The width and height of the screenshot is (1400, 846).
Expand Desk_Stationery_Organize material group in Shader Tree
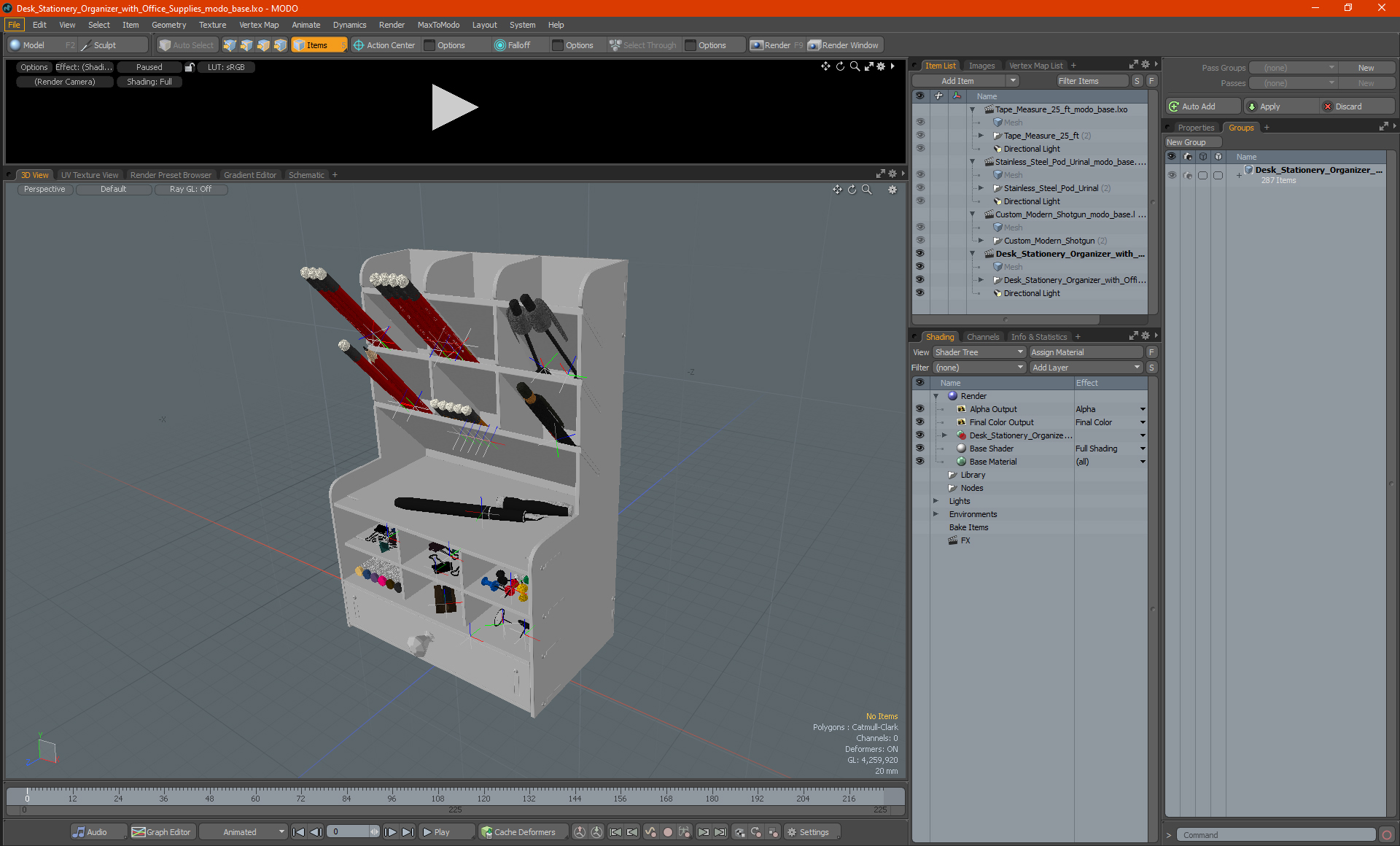pos(945,435)
